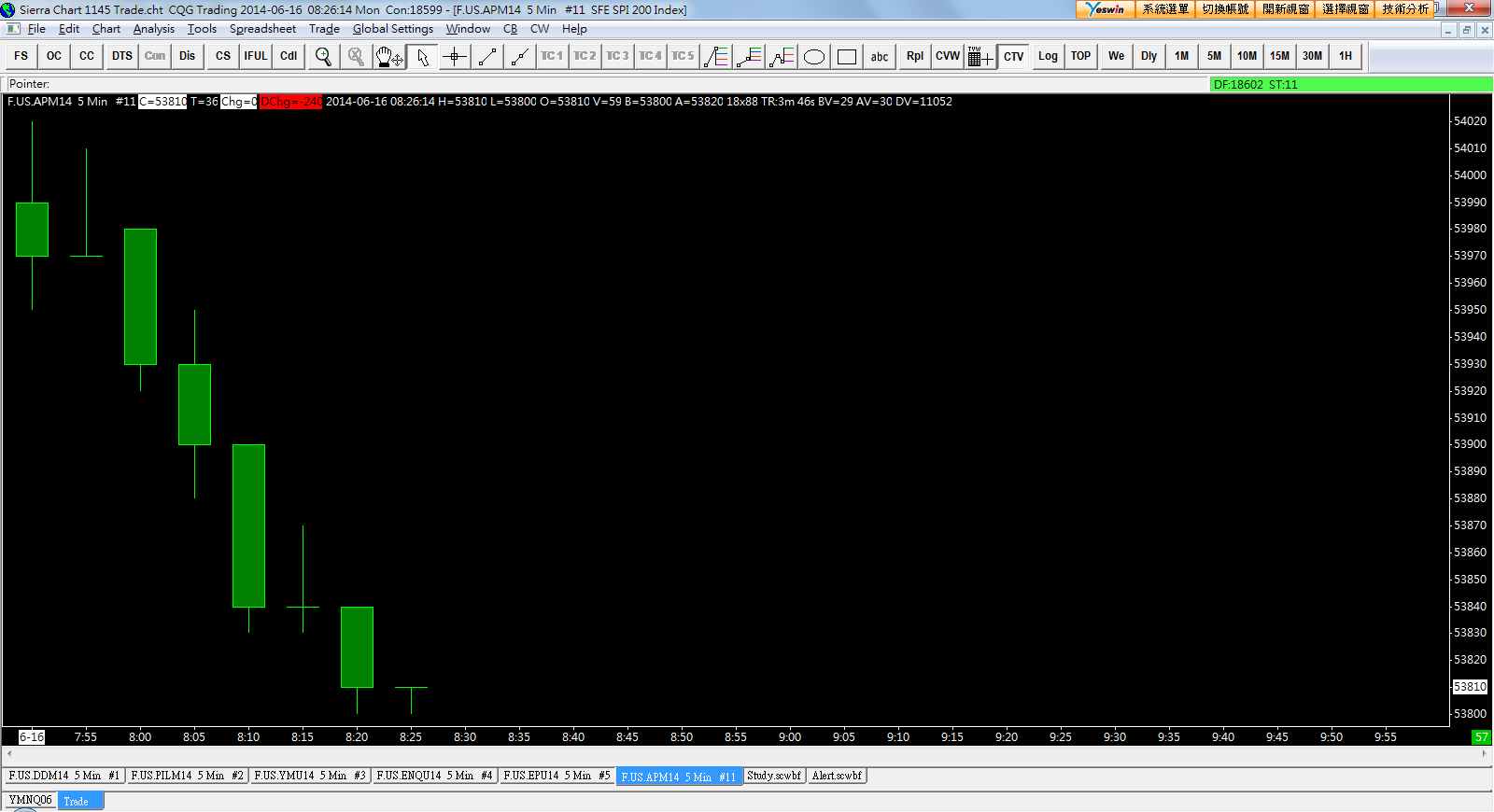Viewport: 1494px width, 812px height.
Task: Open the Trade menu
Action: (325, 29)
